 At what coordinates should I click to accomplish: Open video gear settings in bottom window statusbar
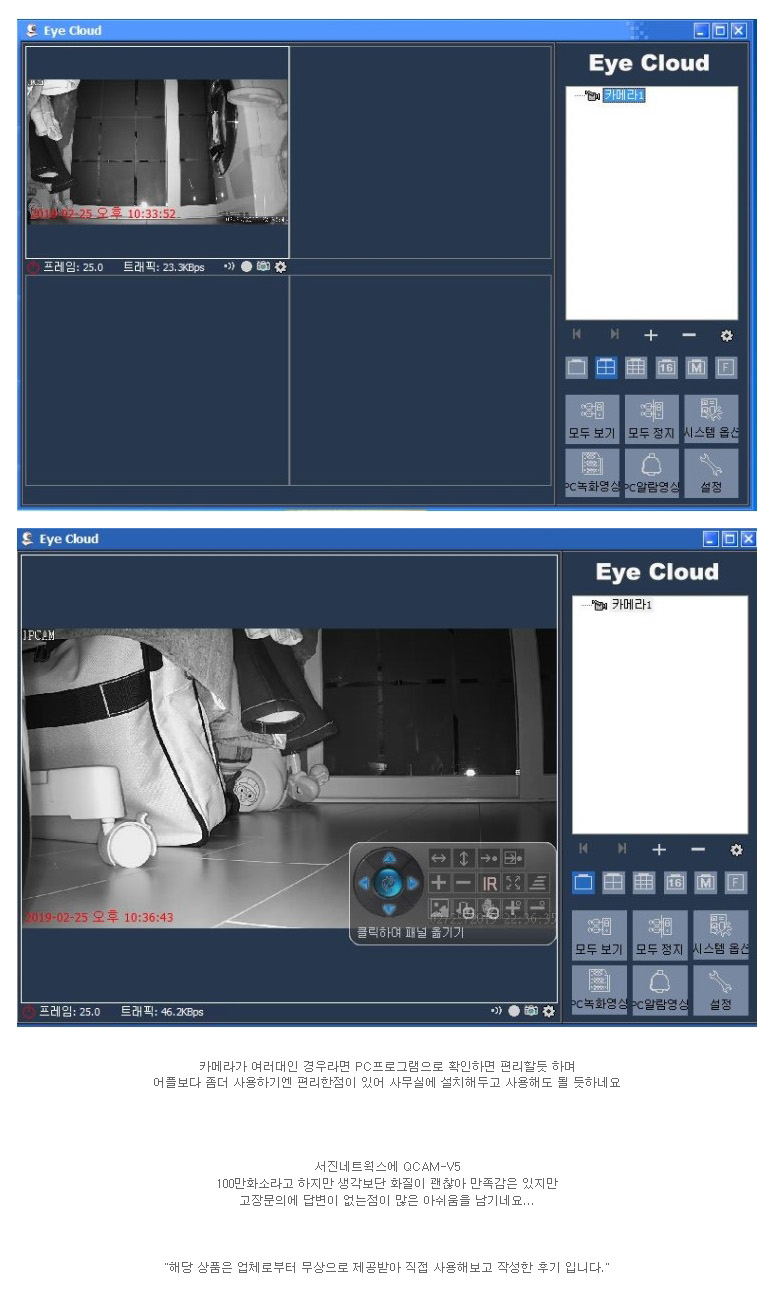point(548,1011)
